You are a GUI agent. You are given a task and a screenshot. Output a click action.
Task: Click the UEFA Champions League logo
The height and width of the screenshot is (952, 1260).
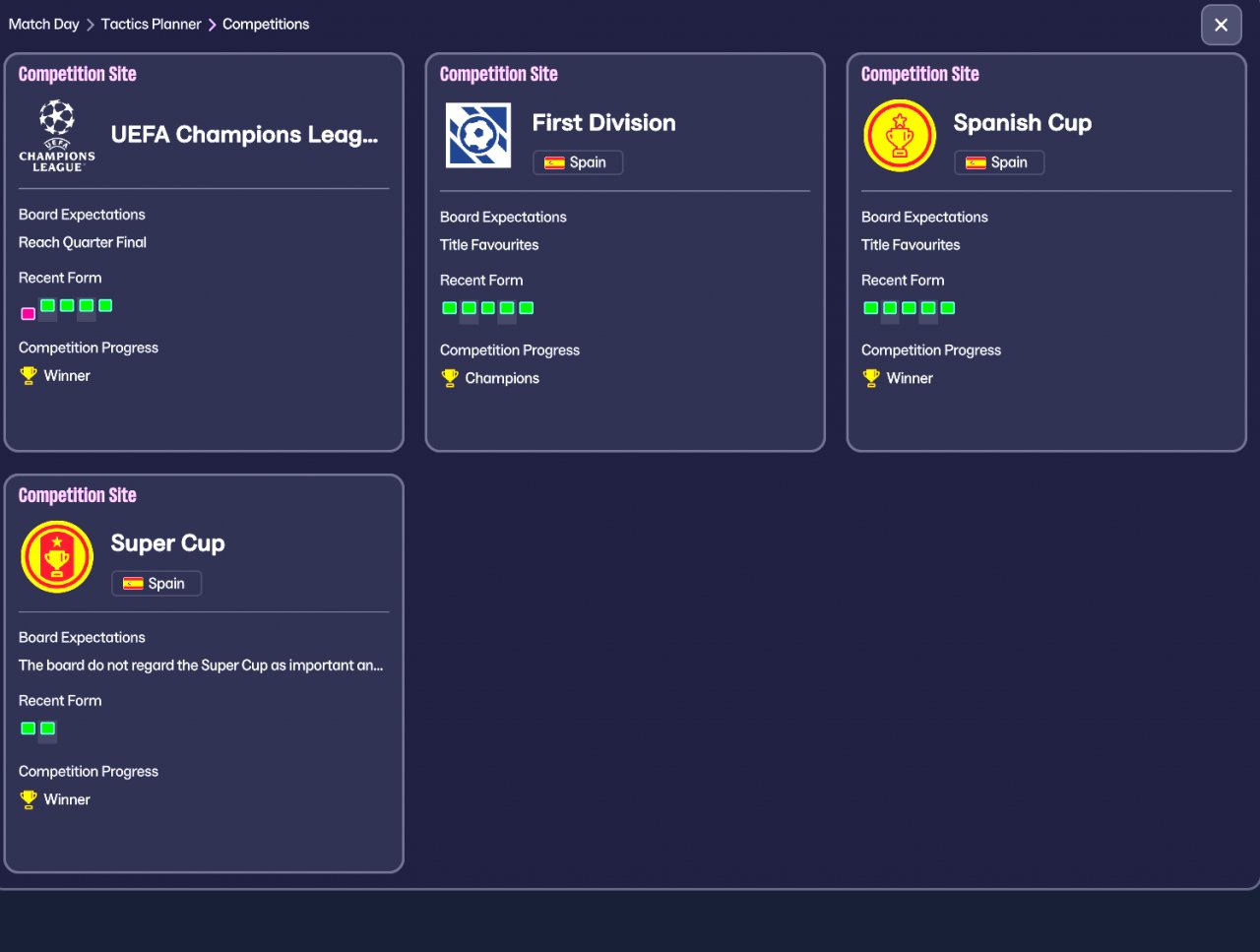[x=57, y=136]
